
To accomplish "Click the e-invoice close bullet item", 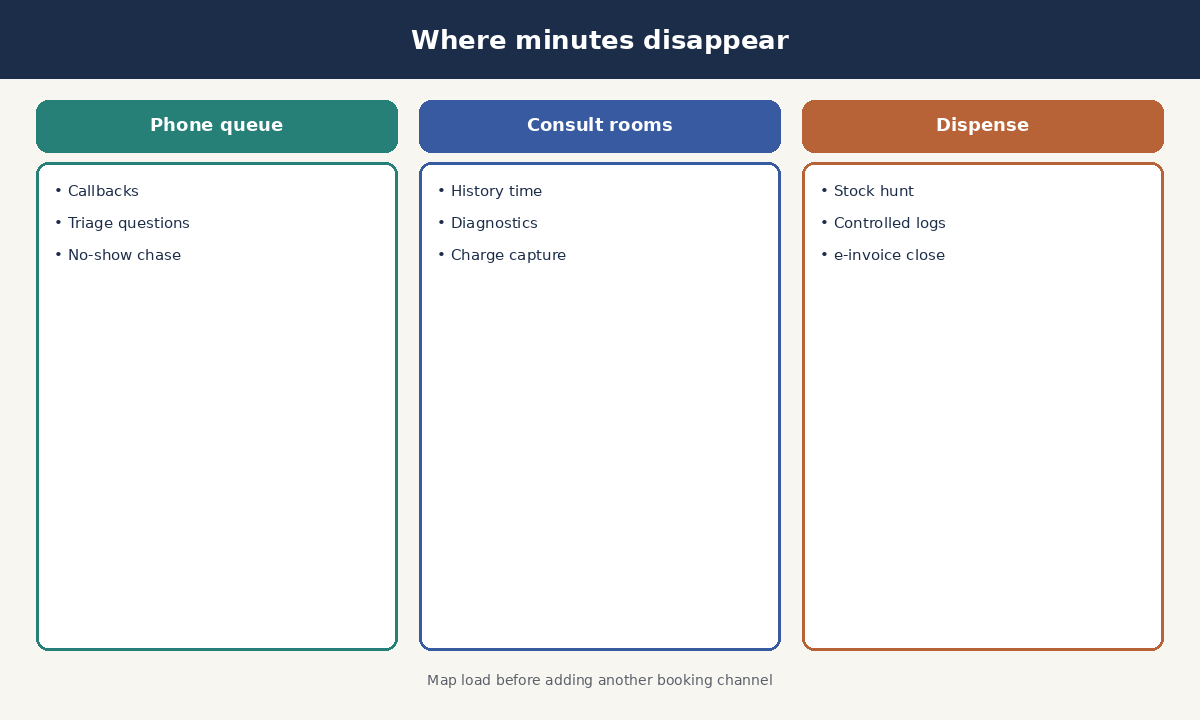I will coord(883,255).
